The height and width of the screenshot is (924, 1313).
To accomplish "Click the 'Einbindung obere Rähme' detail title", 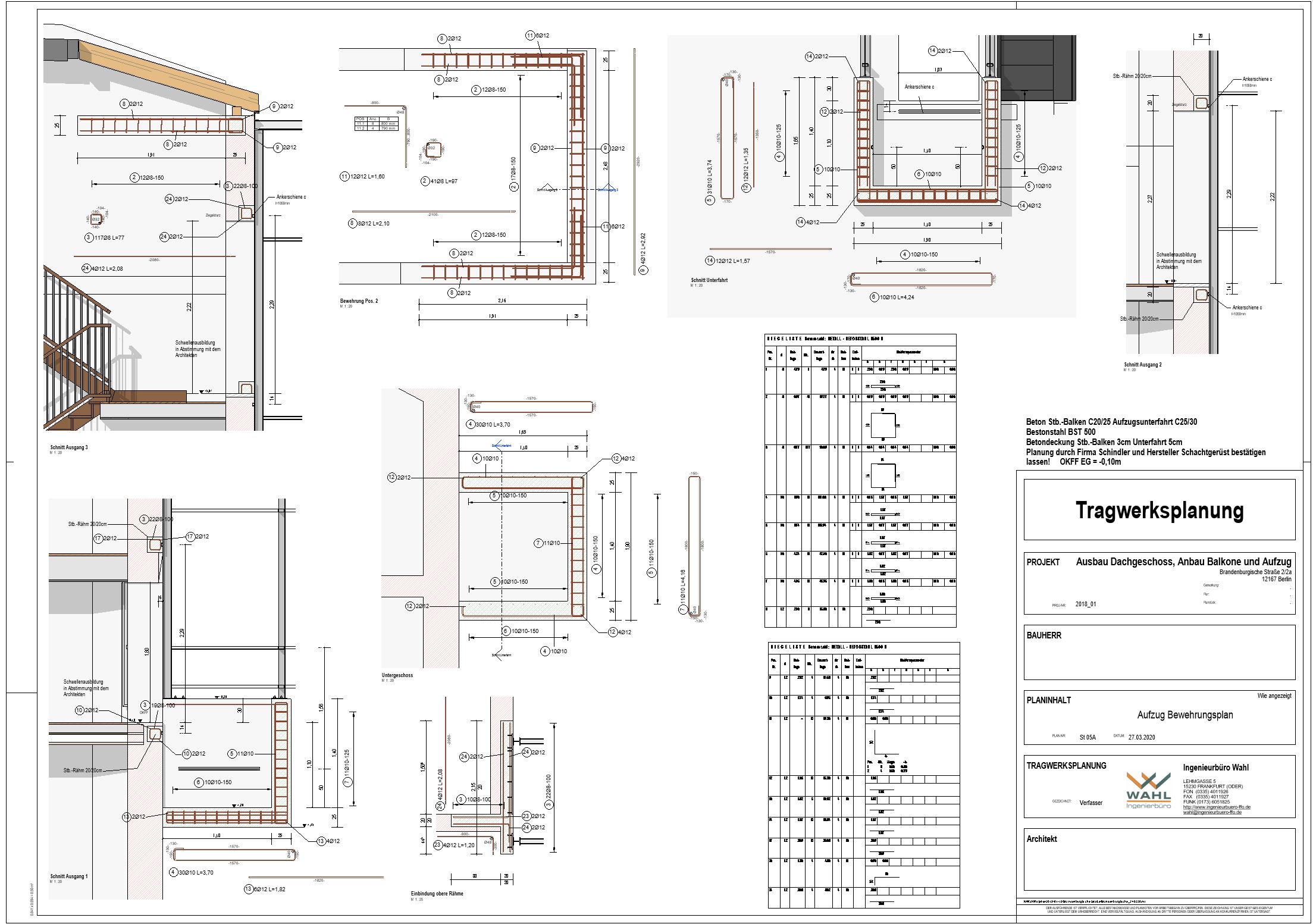I will pyautogui.click(x=436, y=894).
